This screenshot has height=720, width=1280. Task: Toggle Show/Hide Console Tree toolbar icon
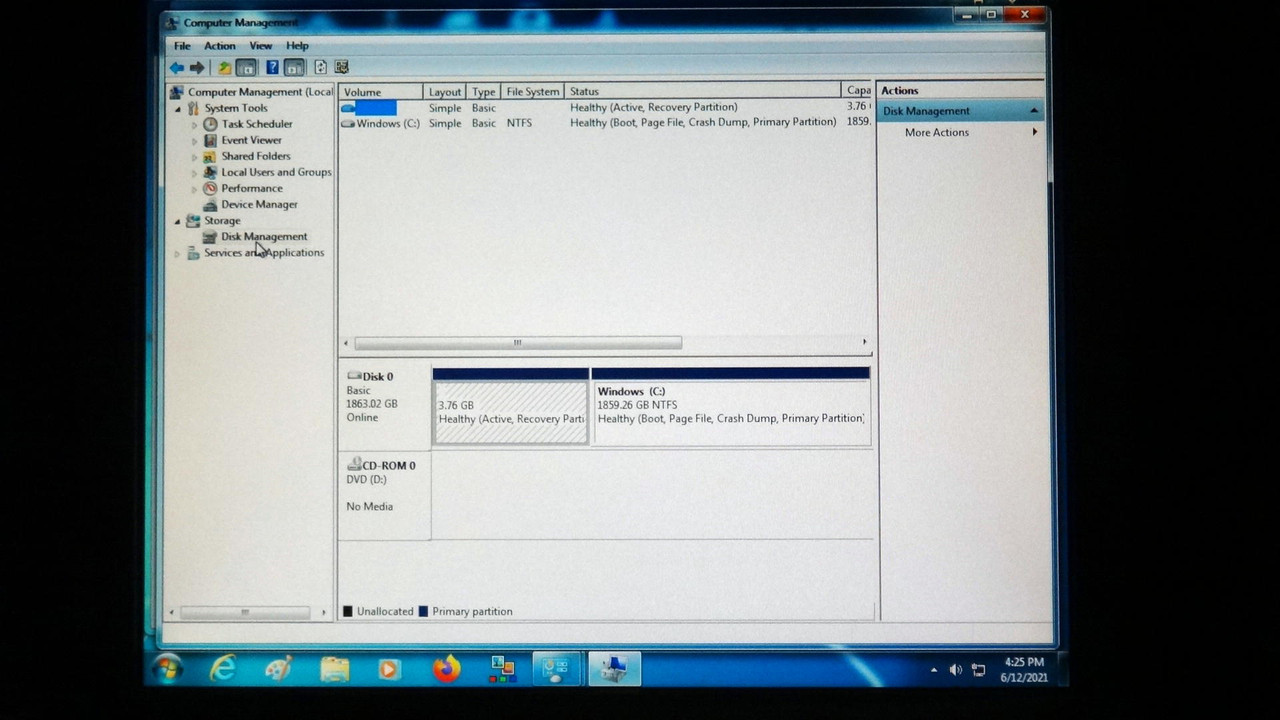(246, 68)
